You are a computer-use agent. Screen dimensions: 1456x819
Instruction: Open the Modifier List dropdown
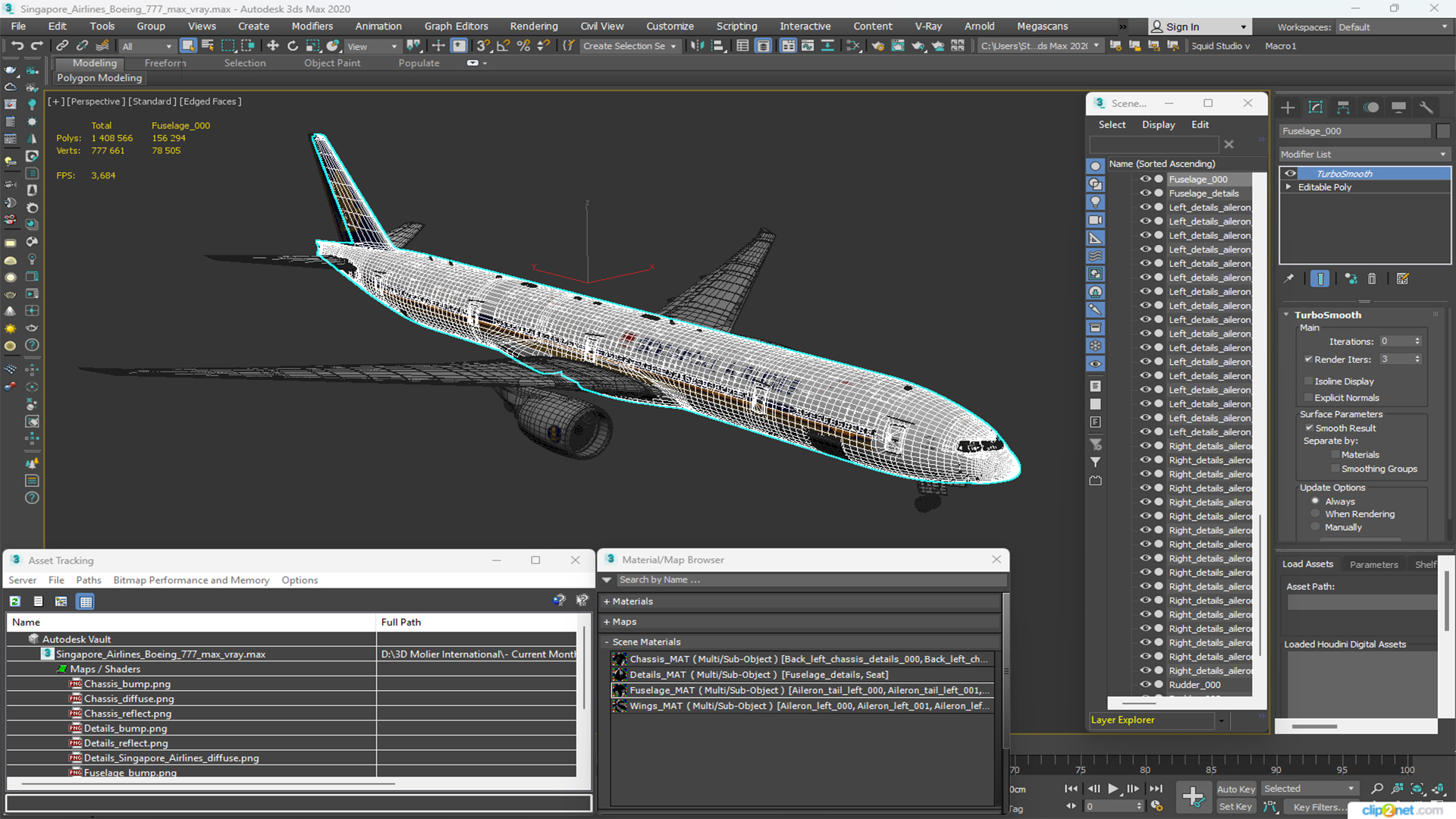(x=1364, y=154)
